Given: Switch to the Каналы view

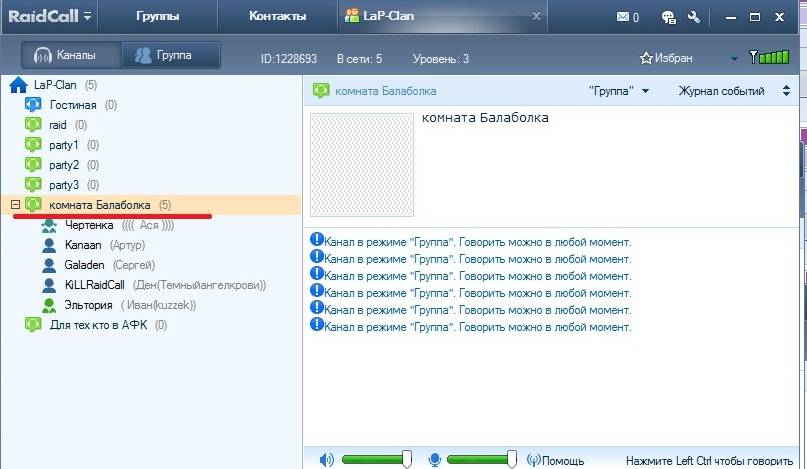Looking at the screenshot, I should pos(70,55).
